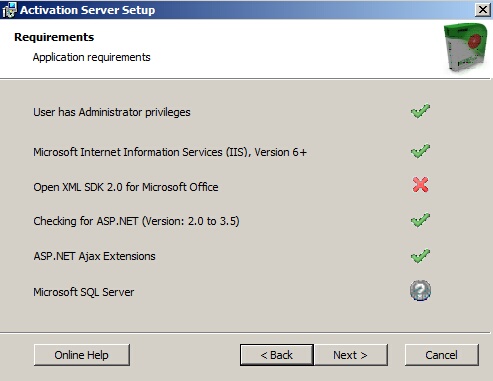493x381 pixels.
Task: Click the question mark icon beside Microsoft SQL Server
Action: pyautogui.click(x=420, y=290)
